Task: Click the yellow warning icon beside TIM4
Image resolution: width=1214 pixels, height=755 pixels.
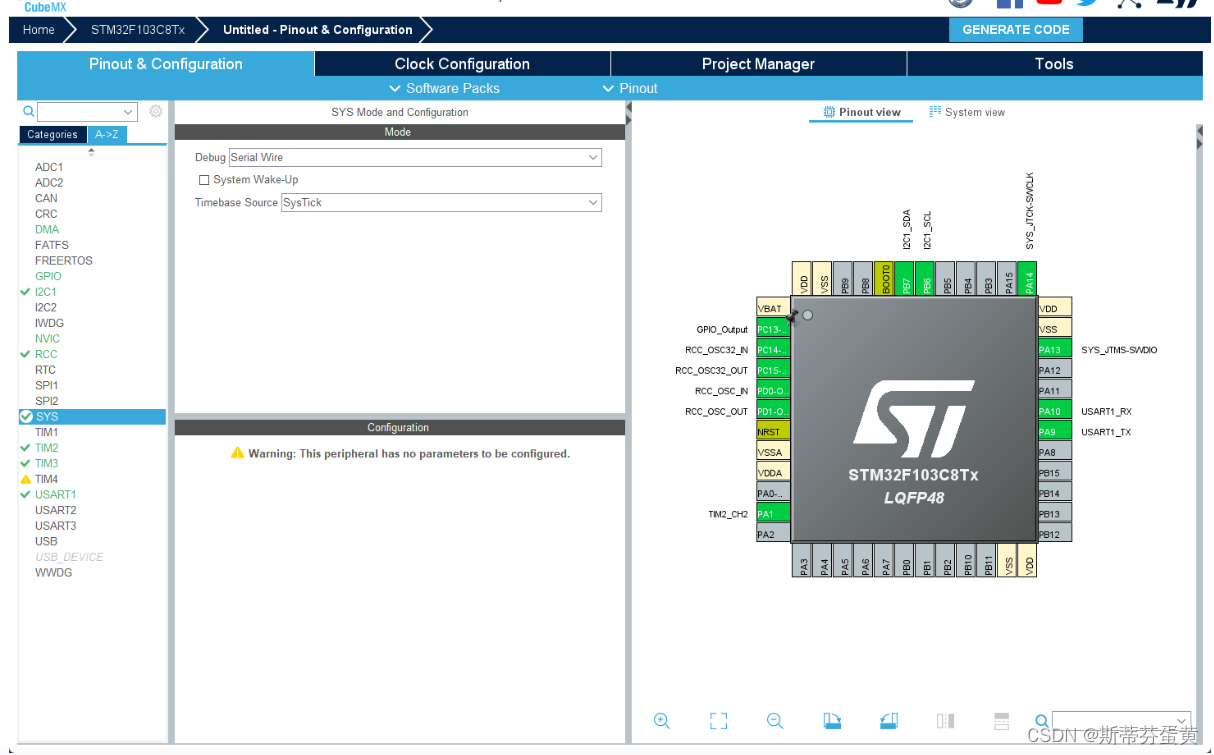Action: [x=26, y=479]
